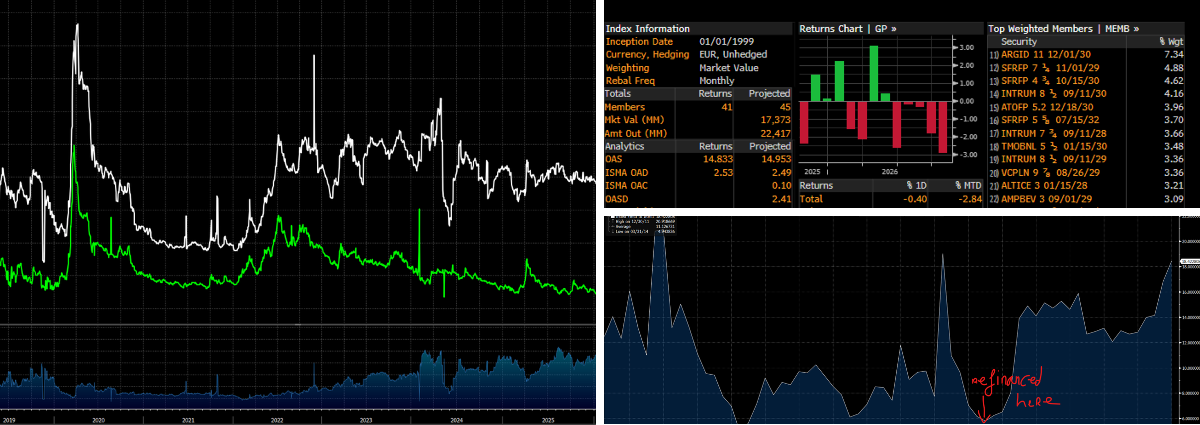Click the % 1D column header
The image size is (1200, 425).
917,186
